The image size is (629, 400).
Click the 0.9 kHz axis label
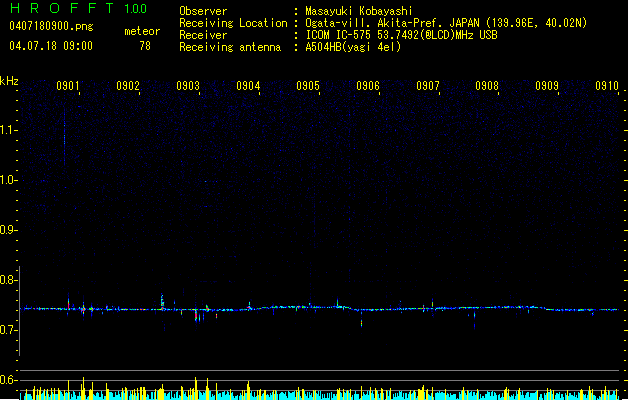tap(8, 230)
